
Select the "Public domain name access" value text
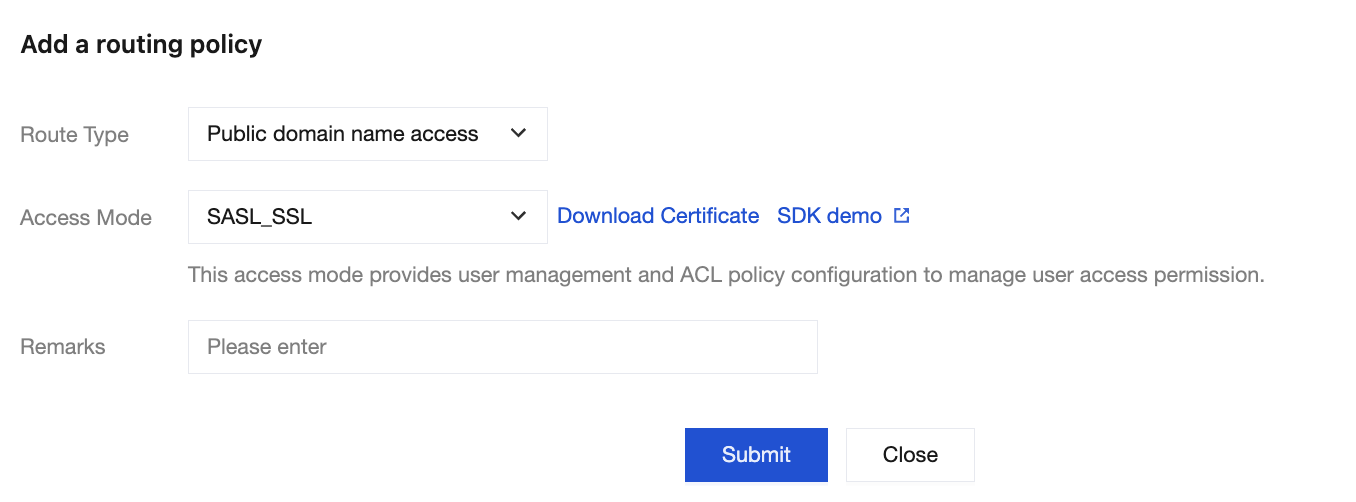pyautogui.click(x=343, y=134)
